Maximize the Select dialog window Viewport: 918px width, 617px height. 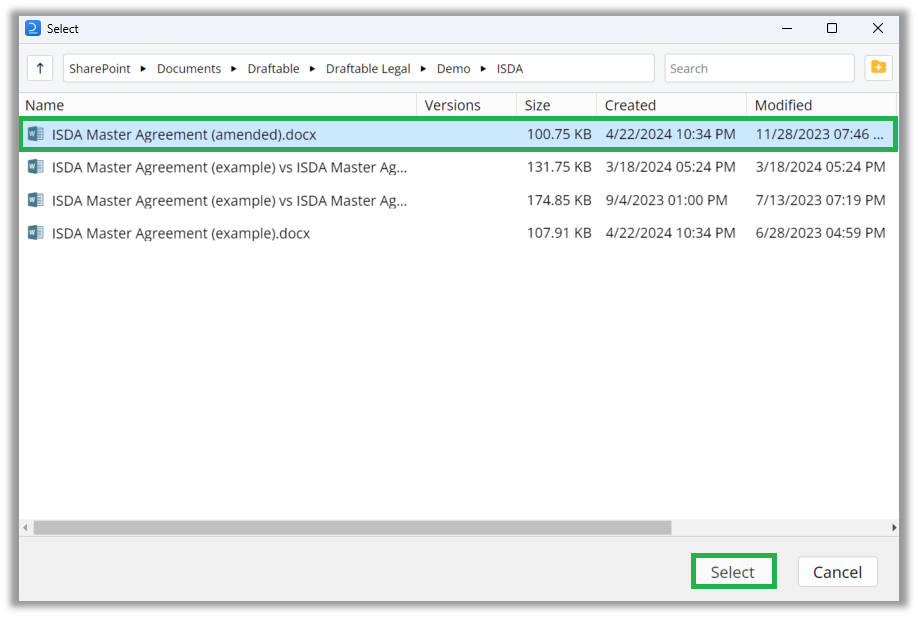click(x=831, y=28)
